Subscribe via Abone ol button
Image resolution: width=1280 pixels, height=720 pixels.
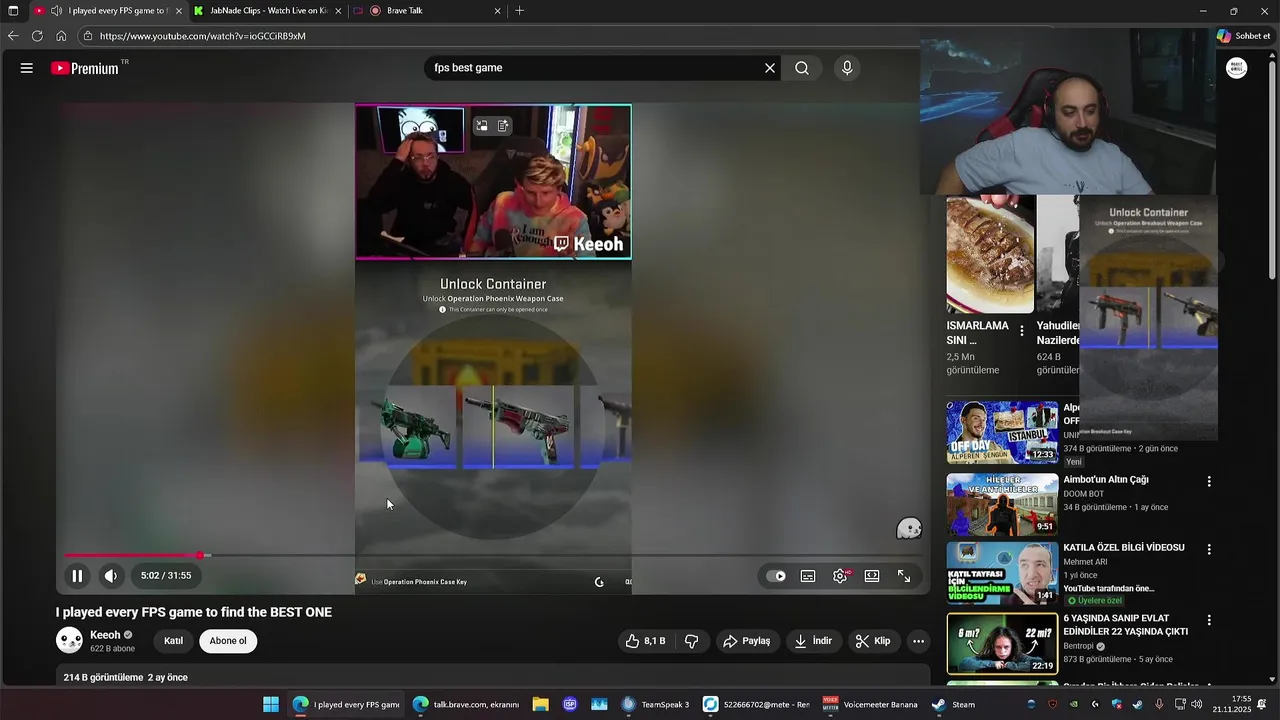[228, 641]
